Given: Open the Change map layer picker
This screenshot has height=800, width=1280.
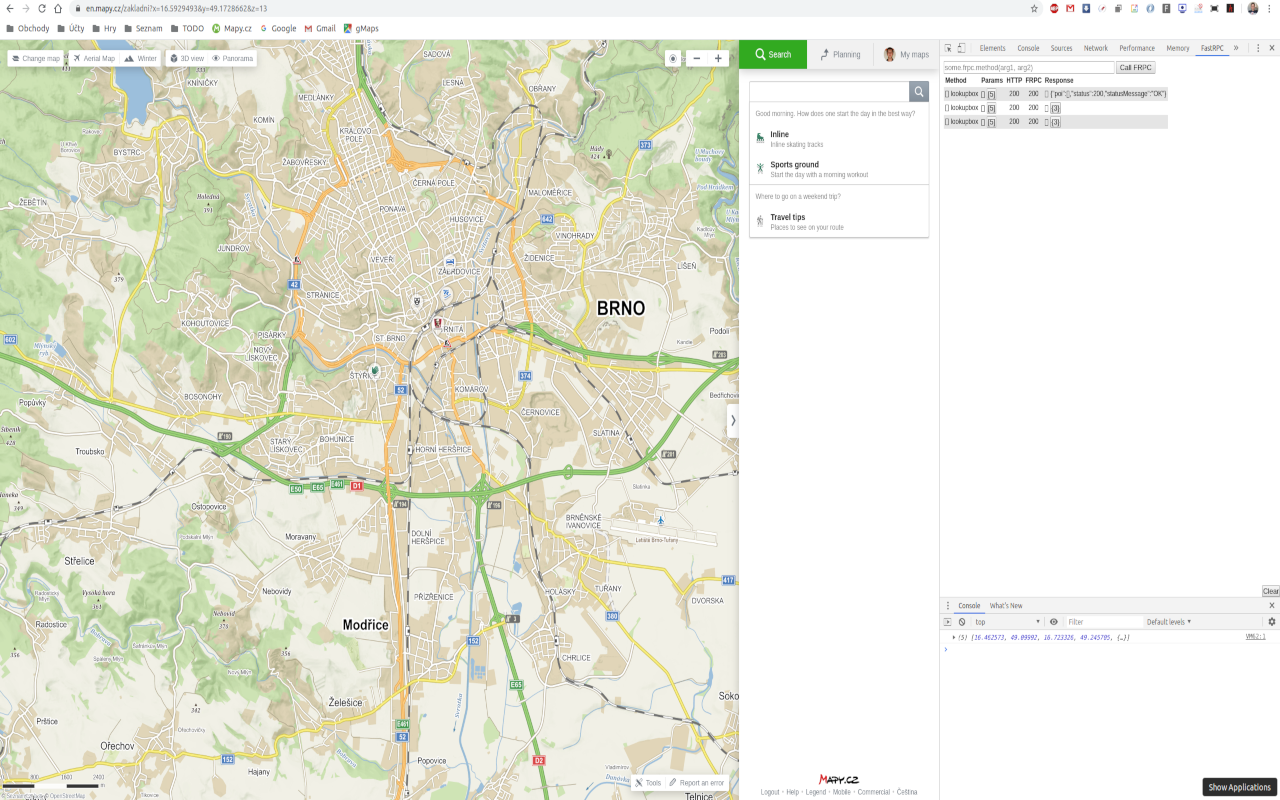Looking at the screenshot, I should click(36, 58).
